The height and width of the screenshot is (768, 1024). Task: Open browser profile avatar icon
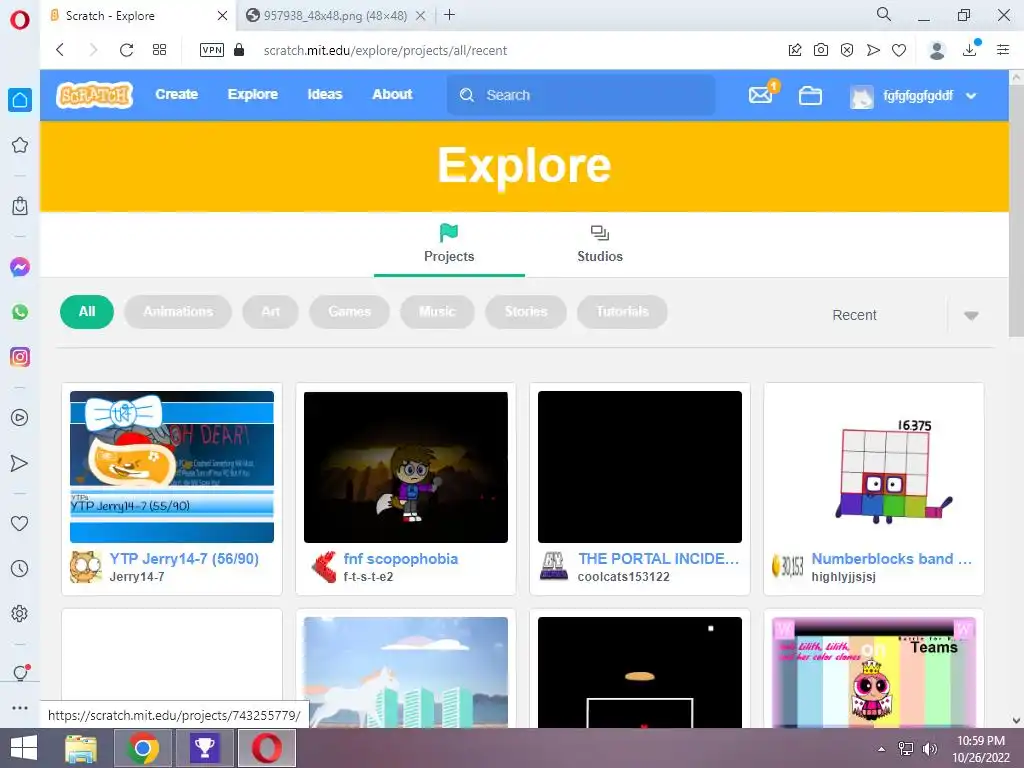(937, 50)
